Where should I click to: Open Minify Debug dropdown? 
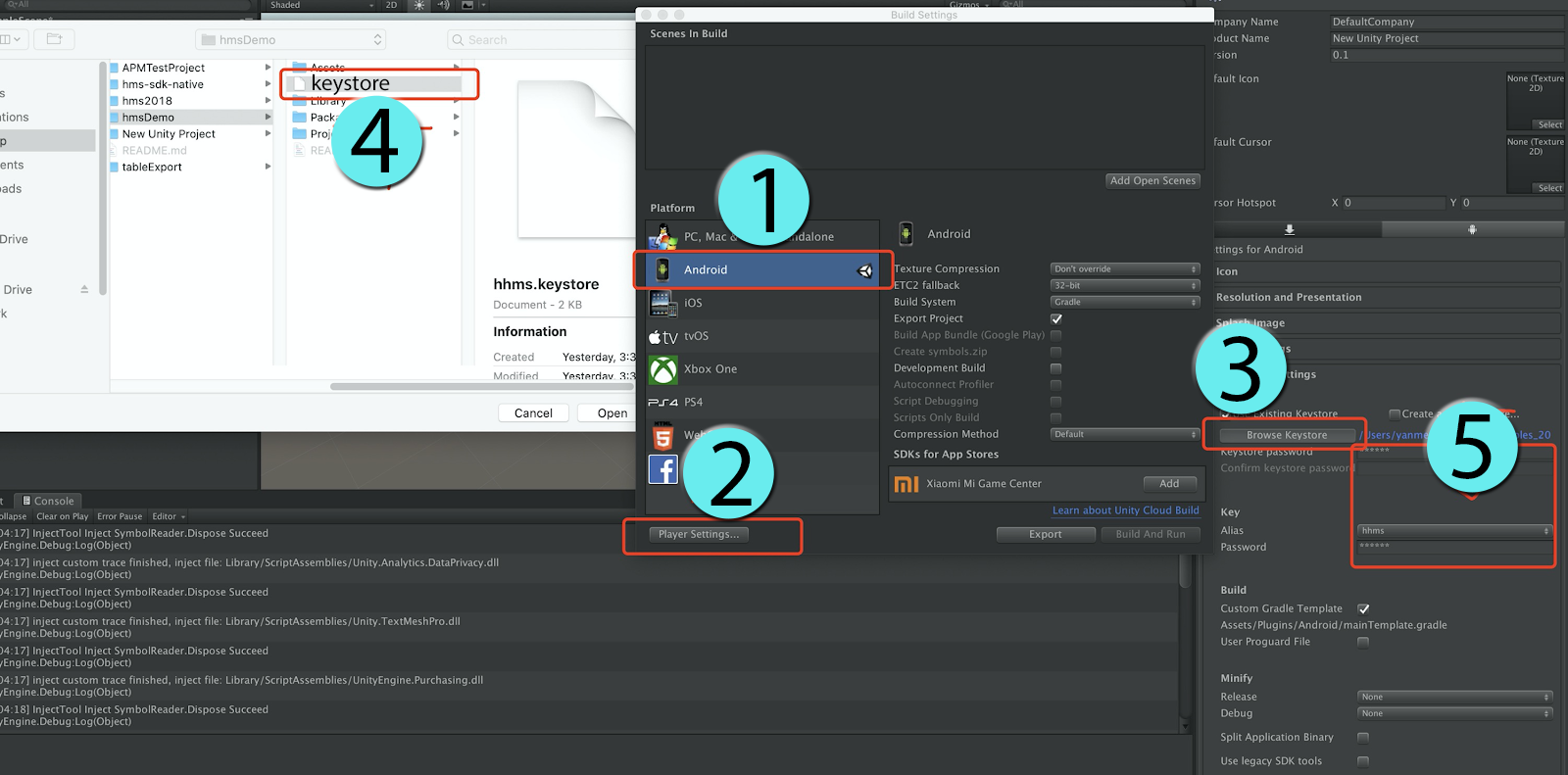pos(1455,714)
